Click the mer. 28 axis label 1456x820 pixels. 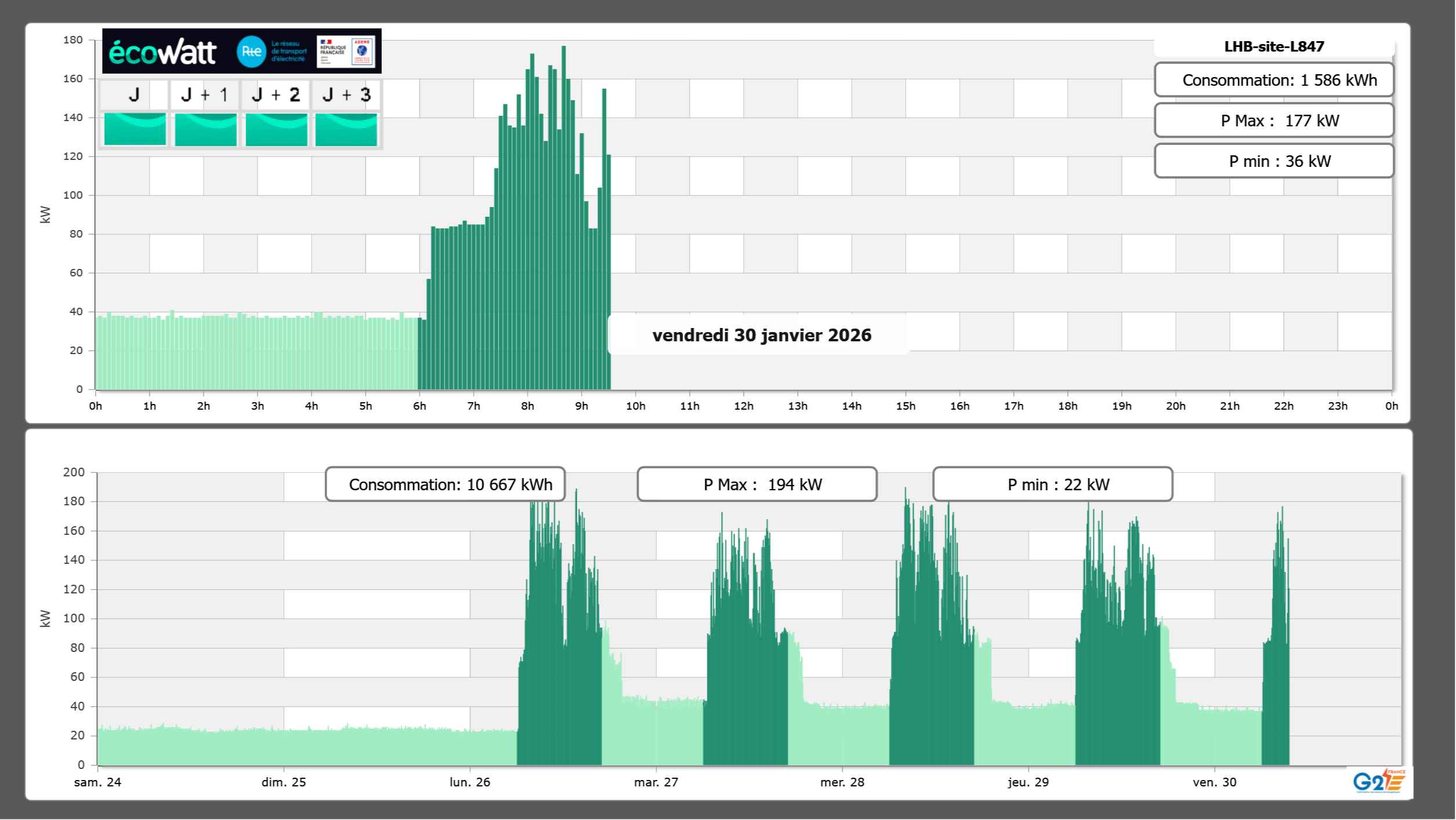coord(842,782)
